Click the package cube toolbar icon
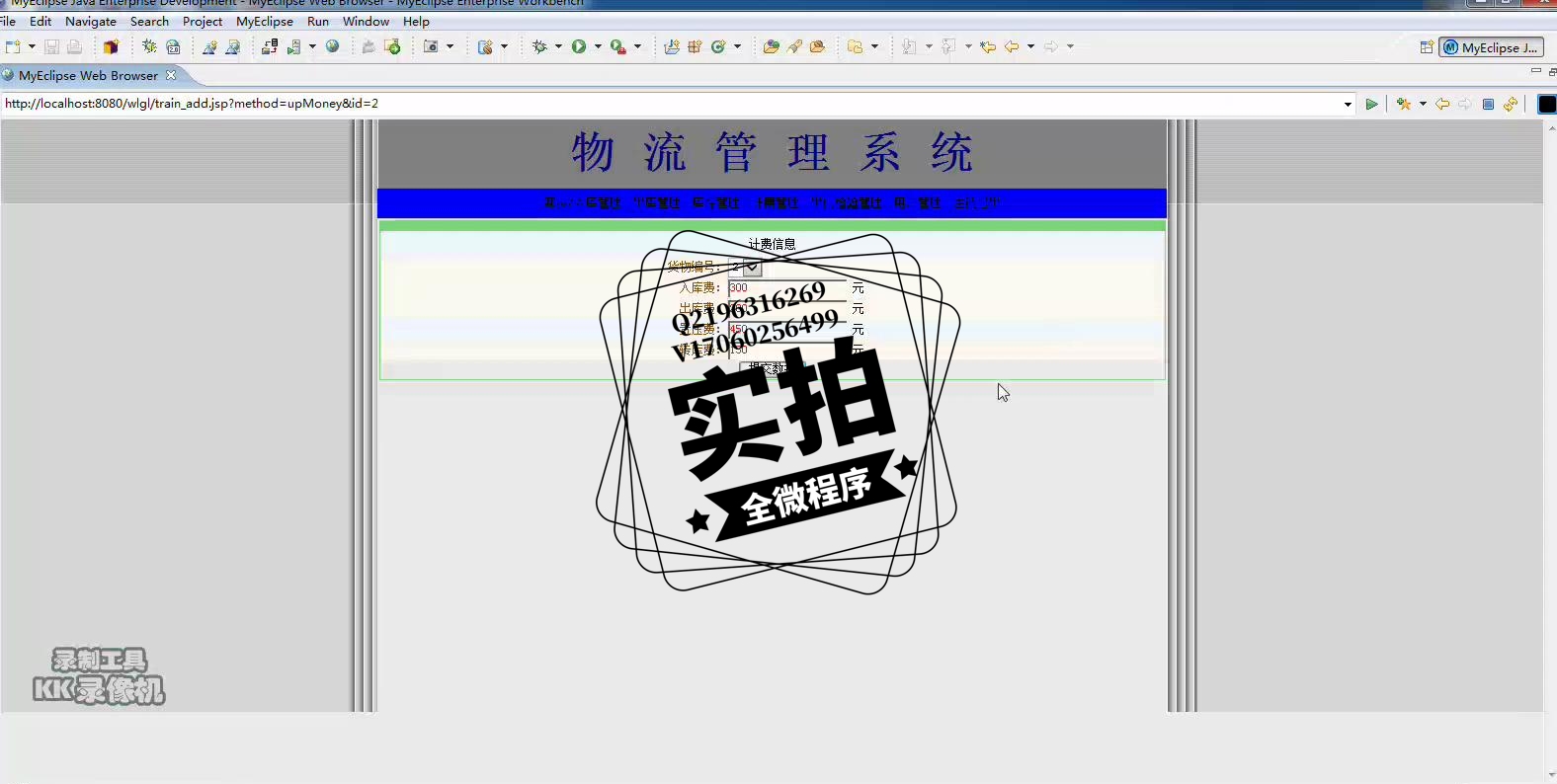1557x784 pixels. coord(111,46)
